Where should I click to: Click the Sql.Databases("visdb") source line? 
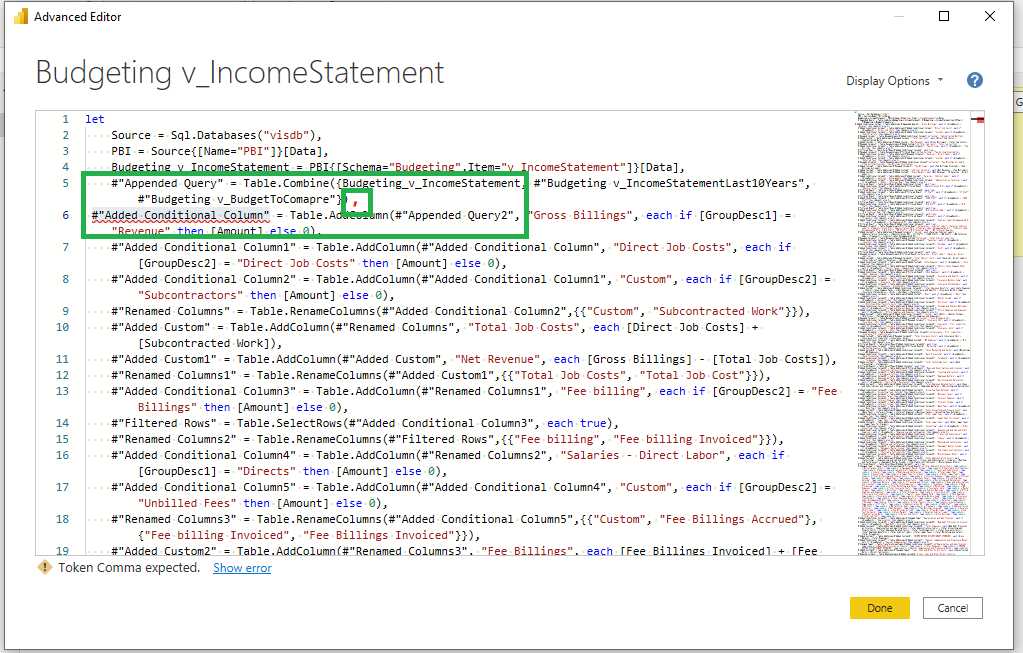(217, 135)
